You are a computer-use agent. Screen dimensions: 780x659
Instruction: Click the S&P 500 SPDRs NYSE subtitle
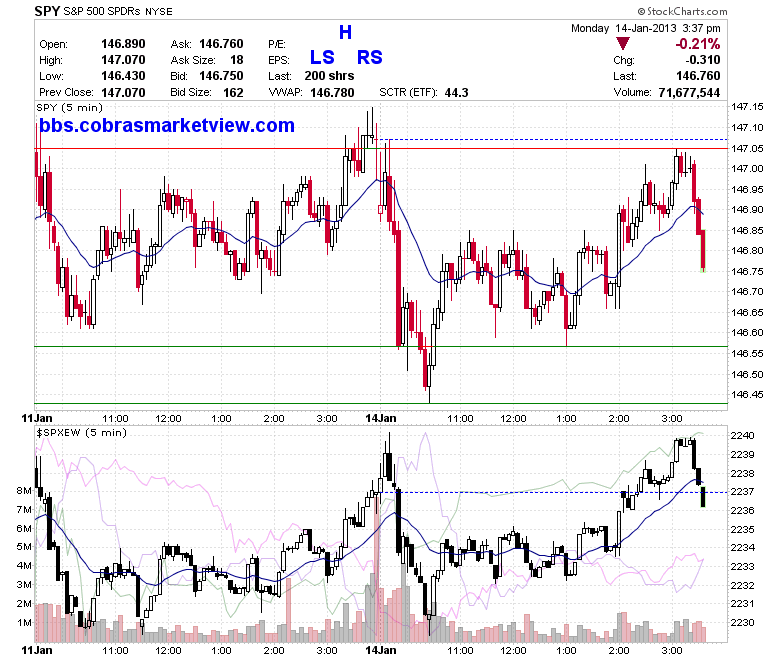pyautogui.click(x=118, y=11)
